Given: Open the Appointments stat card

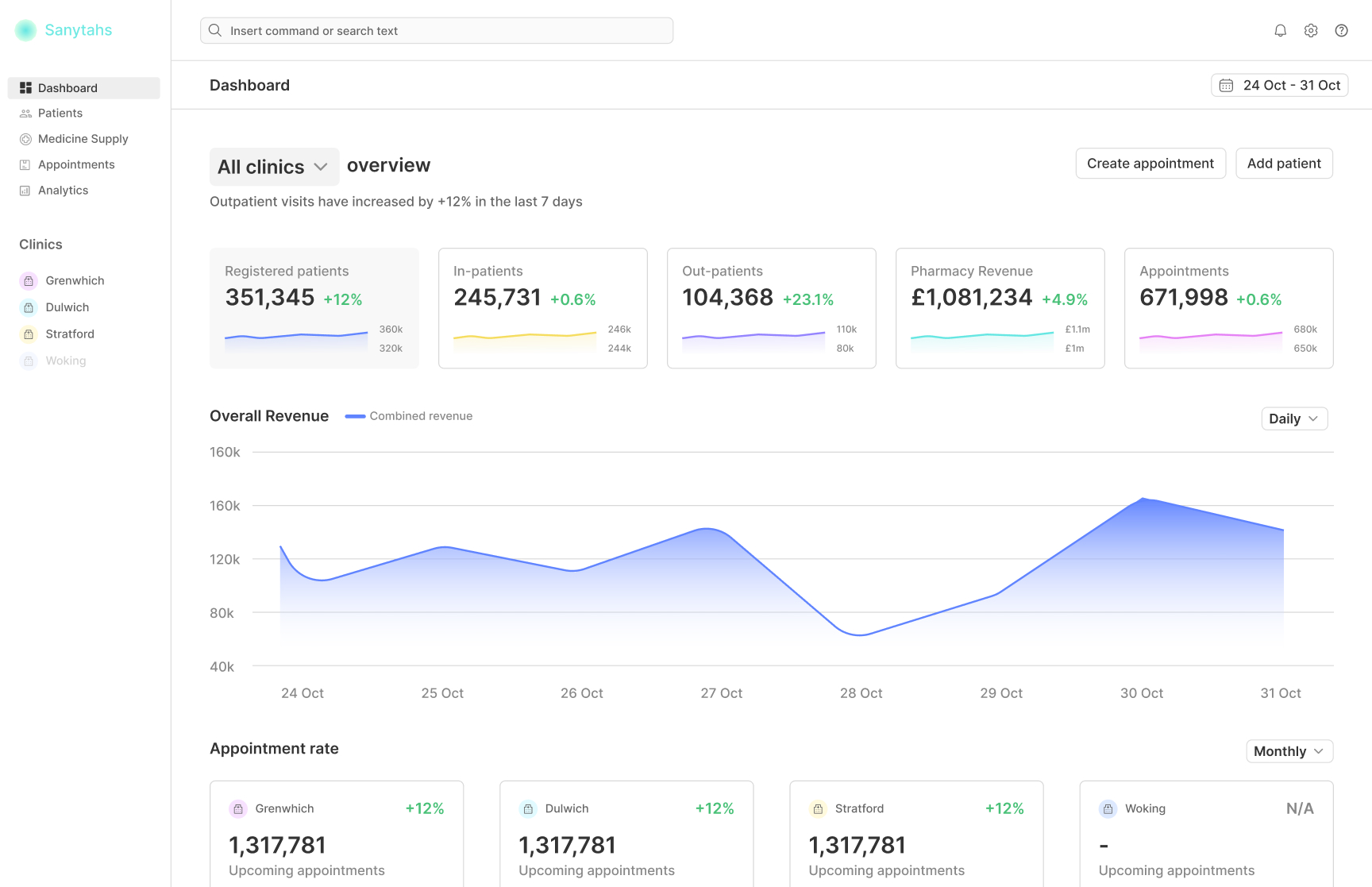Looking at the screenshot, I should point(1229,308).
